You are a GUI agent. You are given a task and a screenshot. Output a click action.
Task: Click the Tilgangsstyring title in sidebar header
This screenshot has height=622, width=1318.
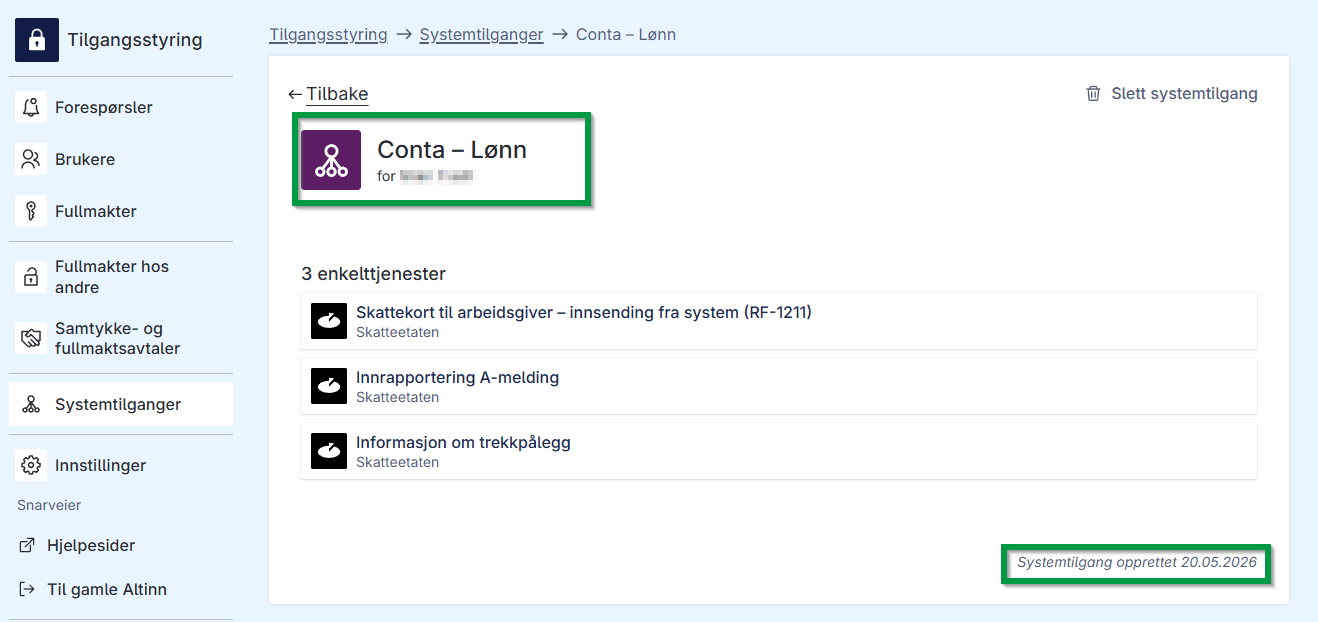[x=135, y=40]
